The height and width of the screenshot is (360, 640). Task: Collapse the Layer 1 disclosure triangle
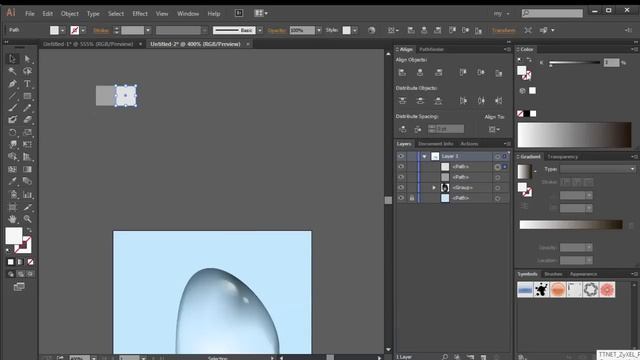coord(424,156)
